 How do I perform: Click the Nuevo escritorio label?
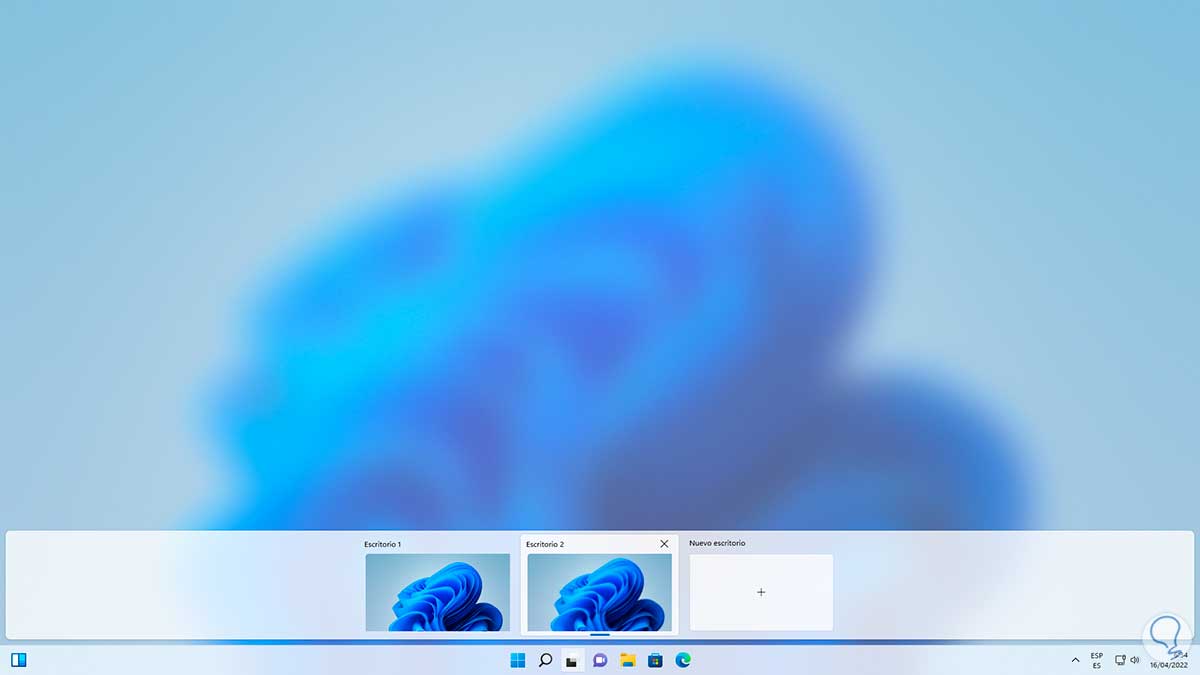tap(717, 543)
